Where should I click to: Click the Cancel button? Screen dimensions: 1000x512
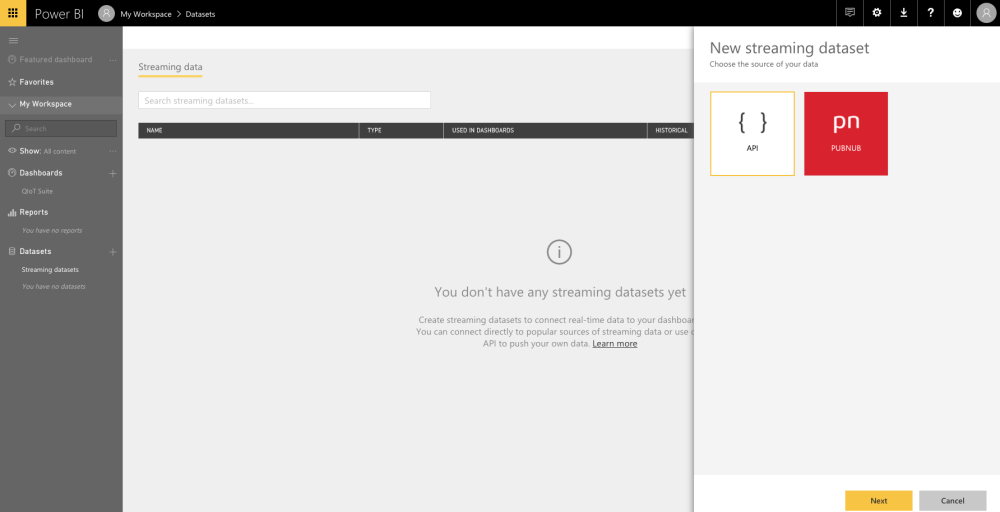click(x=953, y=501)
